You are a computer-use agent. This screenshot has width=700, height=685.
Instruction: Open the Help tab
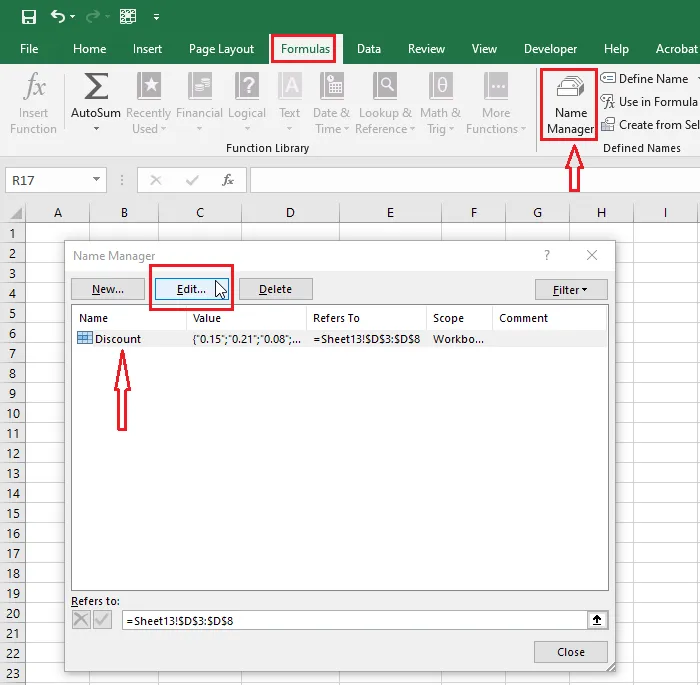pos(616,49)
